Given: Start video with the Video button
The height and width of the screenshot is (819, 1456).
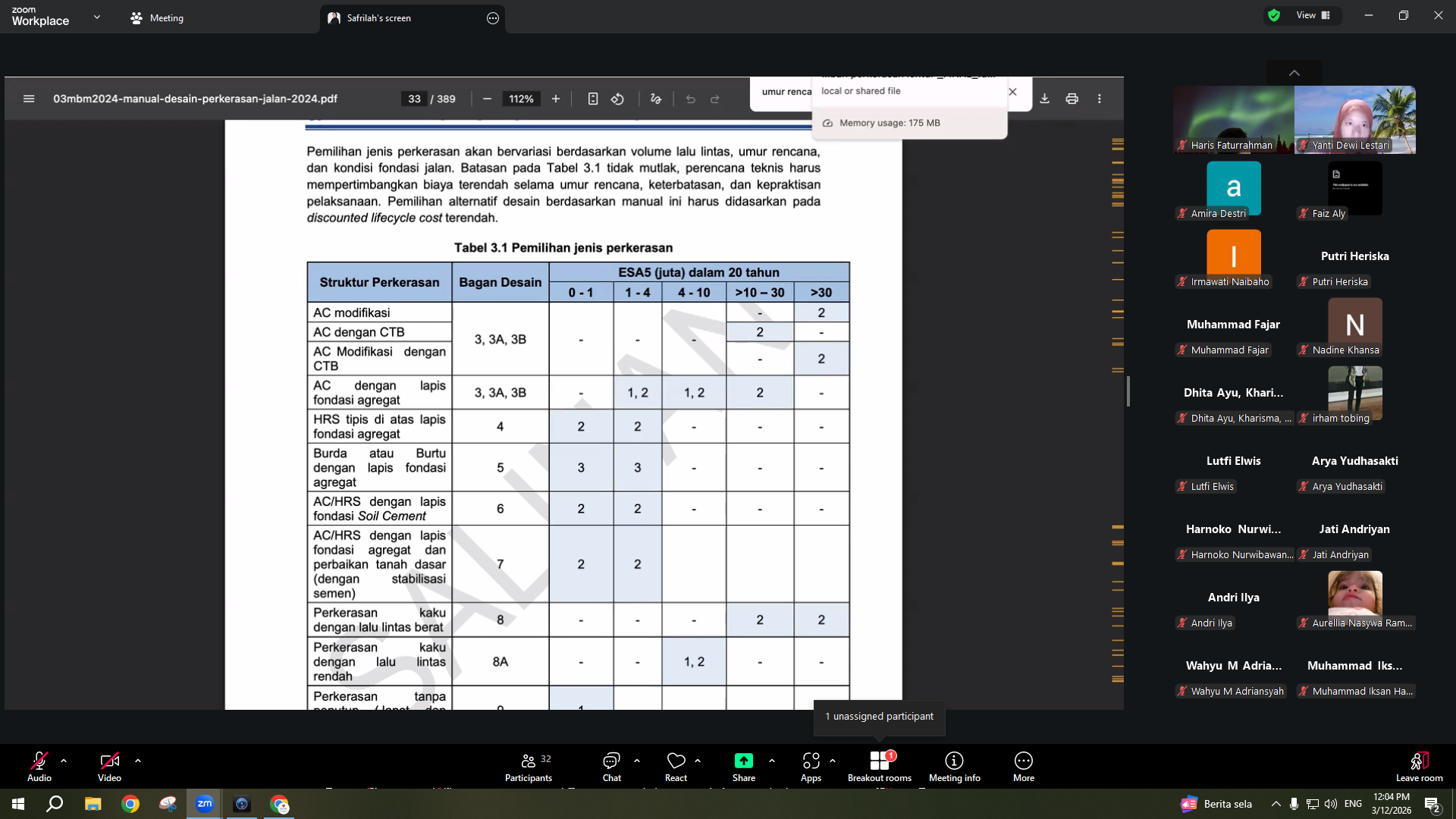Looking at the screenshot, I should pyautogui.click(x=109, y=766).
